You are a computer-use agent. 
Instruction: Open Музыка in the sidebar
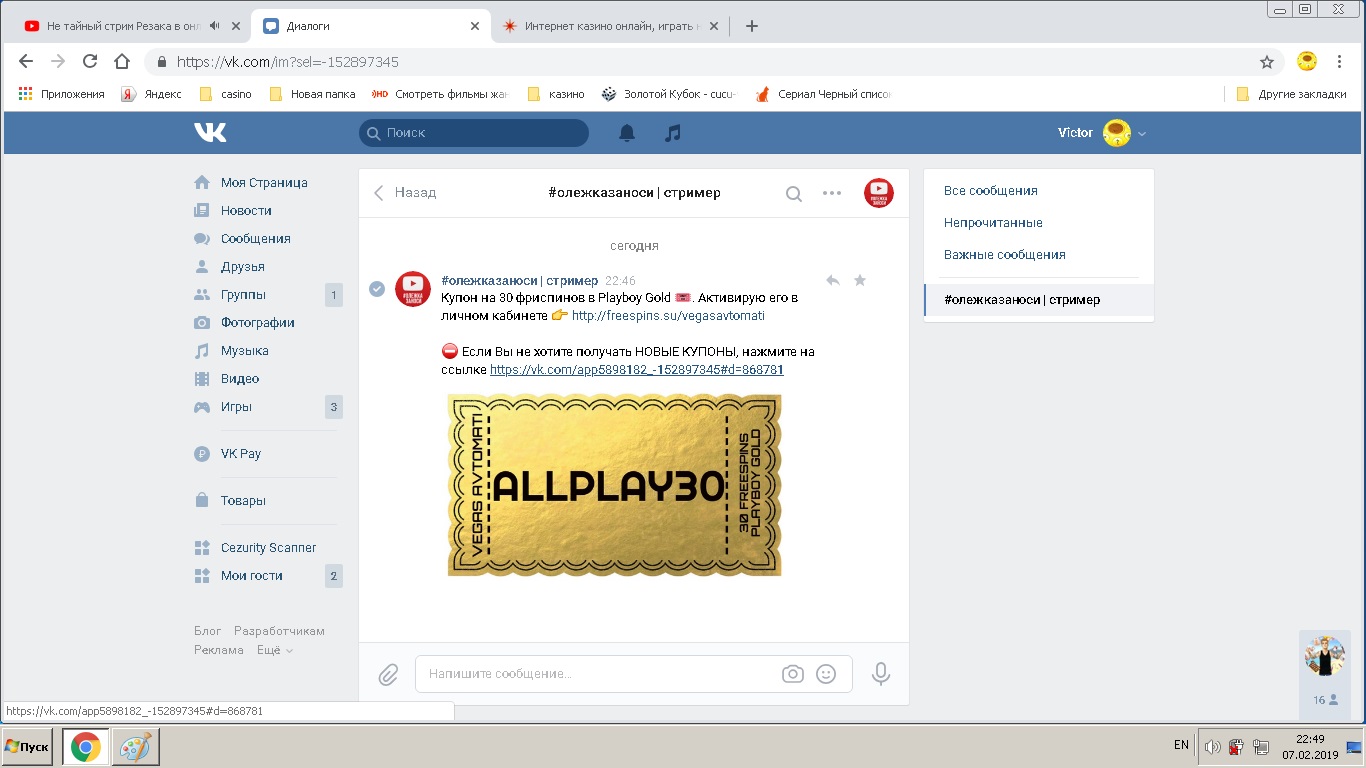click(x=245, y=351)
